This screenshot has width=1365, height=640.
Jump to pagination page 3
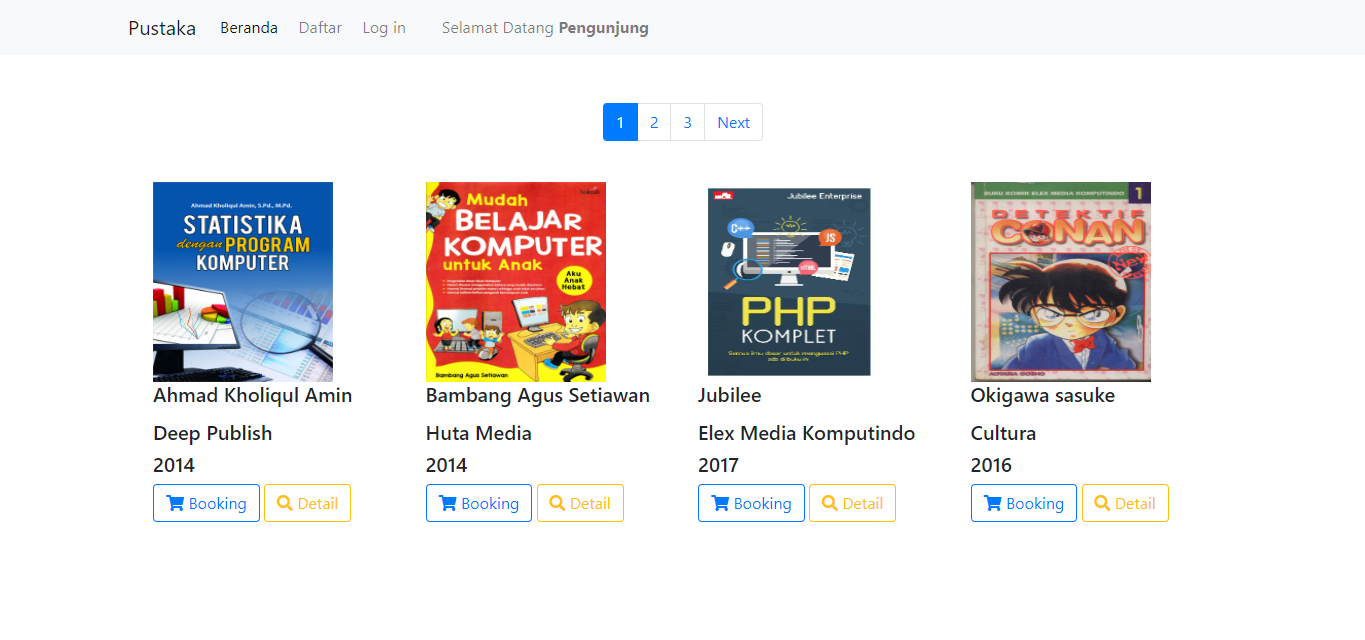[x=687, y=123]
